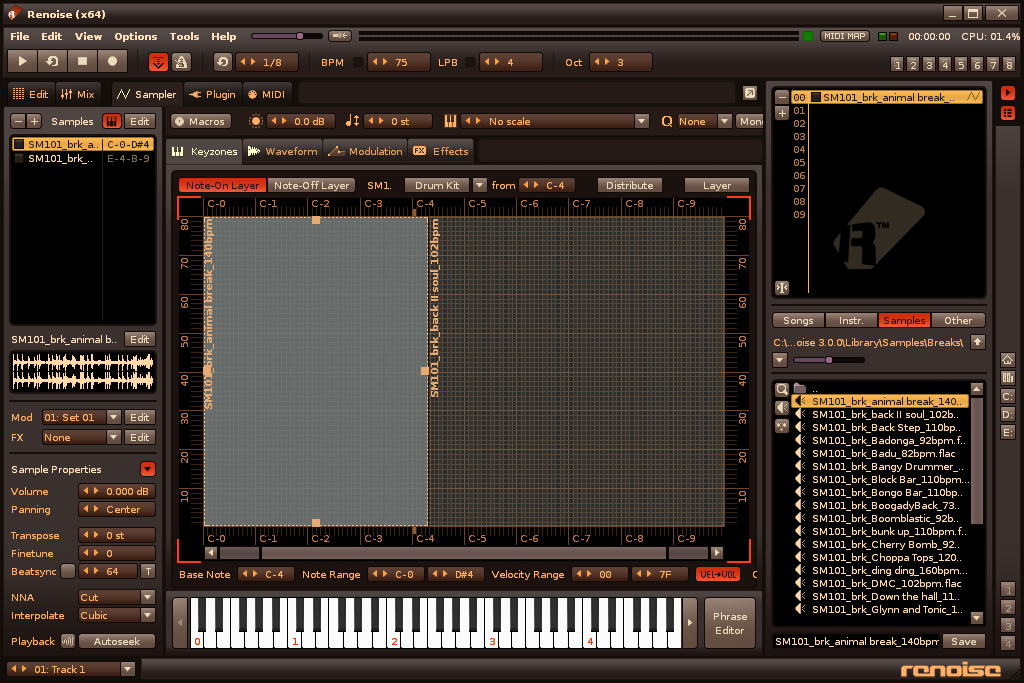Screen dimensions: 1024x683
Task: Open the track selector dropdown
Action: coord(128,669)
